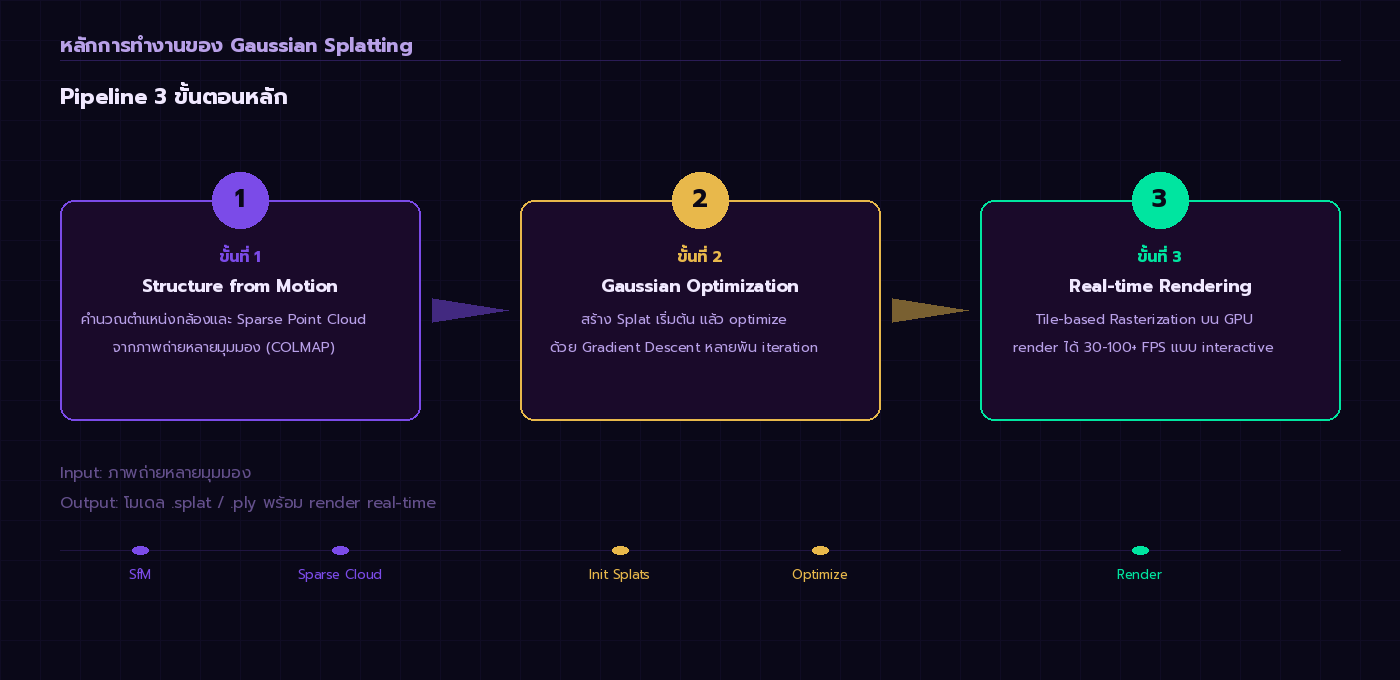Click the Input line text
This screenshot has height=680, width=1400.
pos(155,473)
